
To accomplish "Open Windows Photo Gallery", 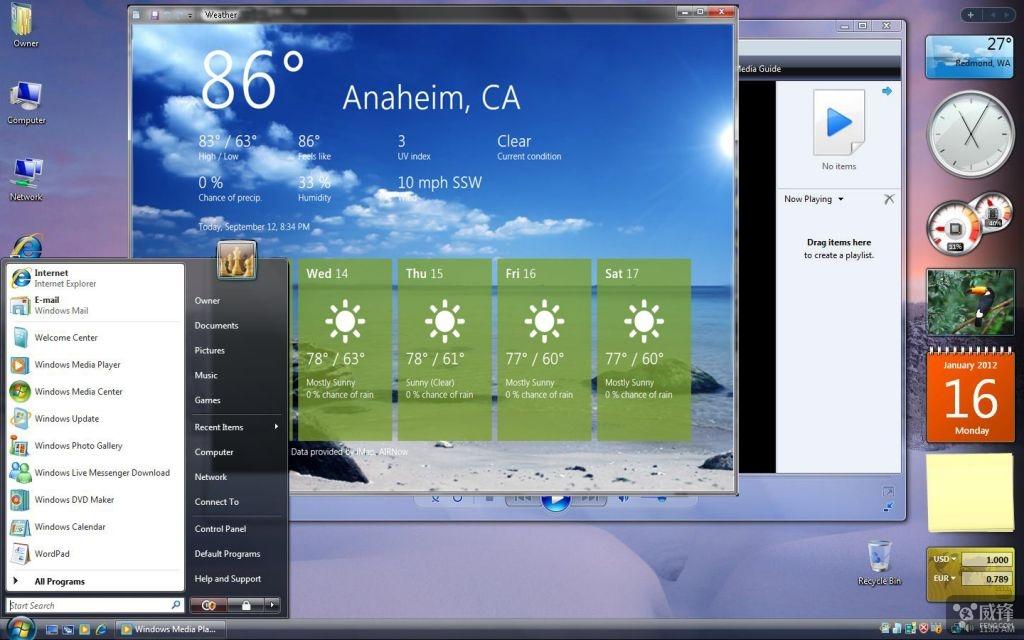I will pos(95,445).
